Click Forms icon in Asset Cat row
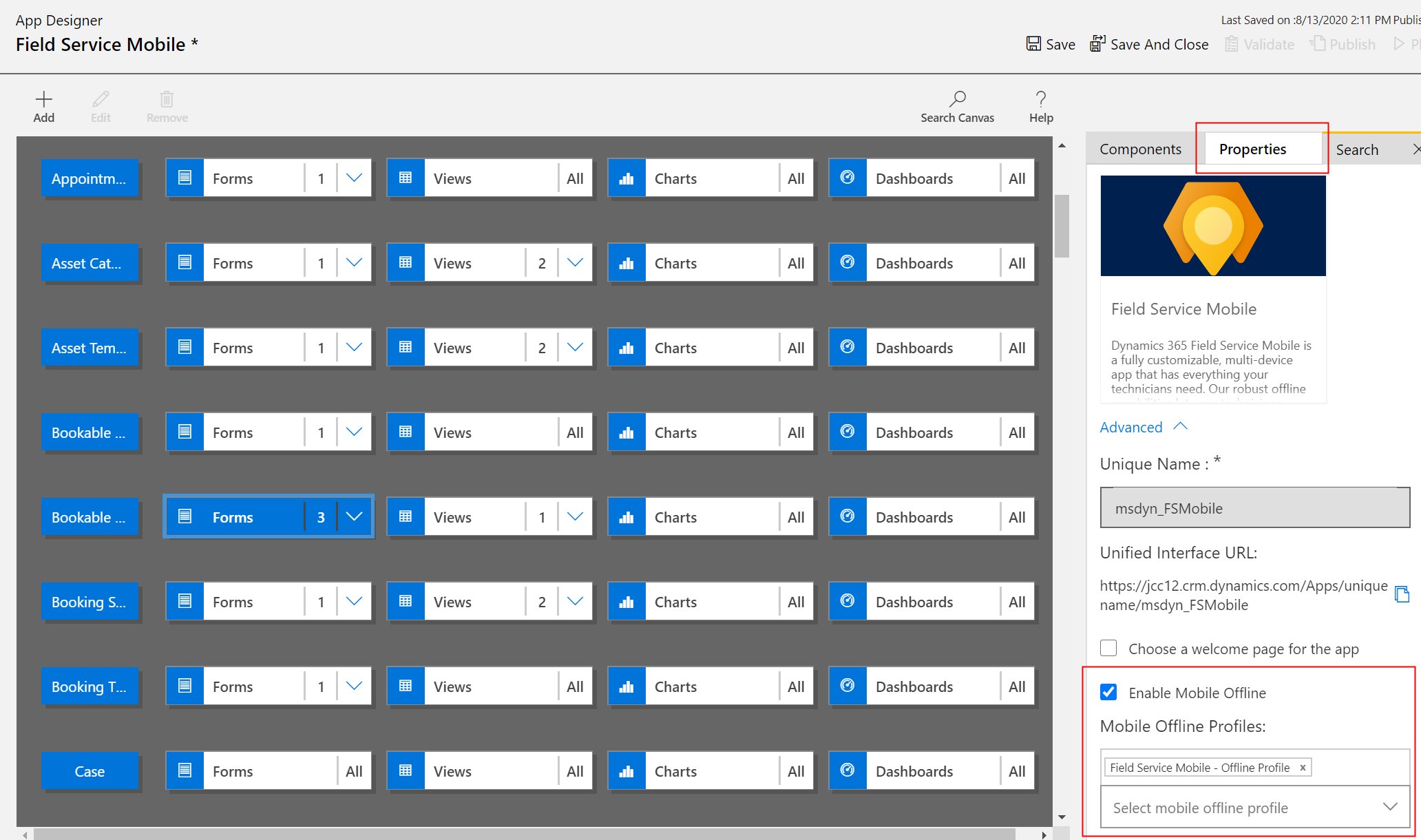 pyautogui.click(x=185, y=263)
